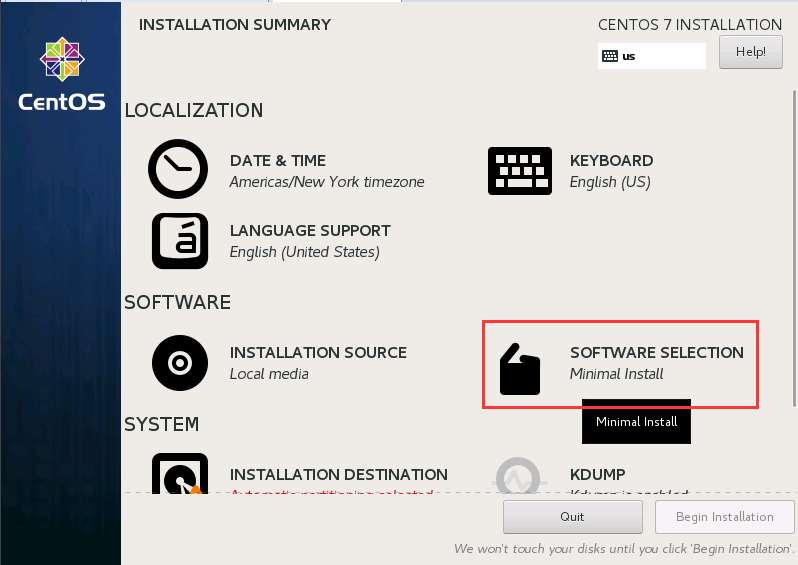
Task: Click the Keyboard layout icon
Action: pos(520,171)
